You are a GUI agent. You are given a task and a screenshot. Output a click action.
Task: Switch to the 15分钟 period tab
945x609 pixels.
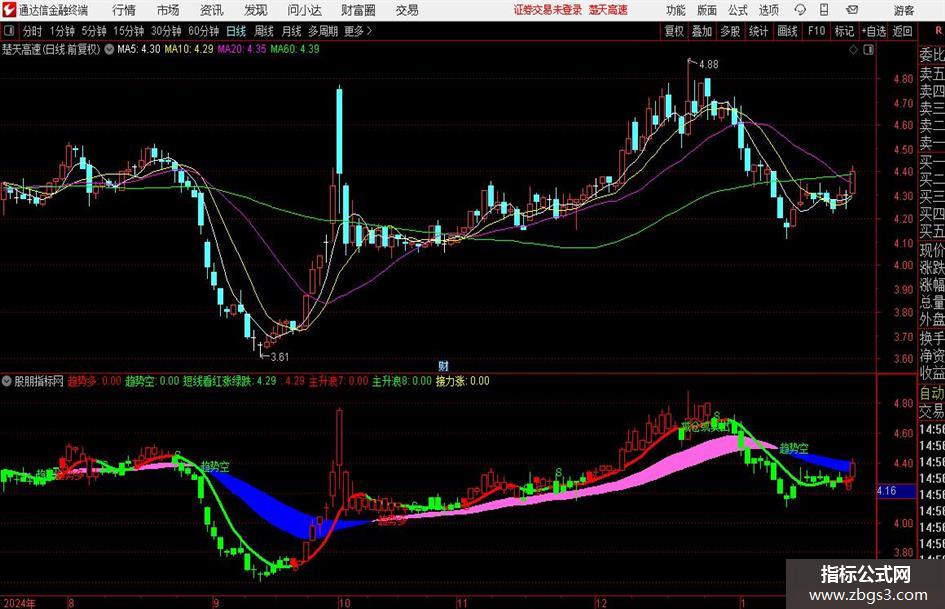(x=128, y=31)
